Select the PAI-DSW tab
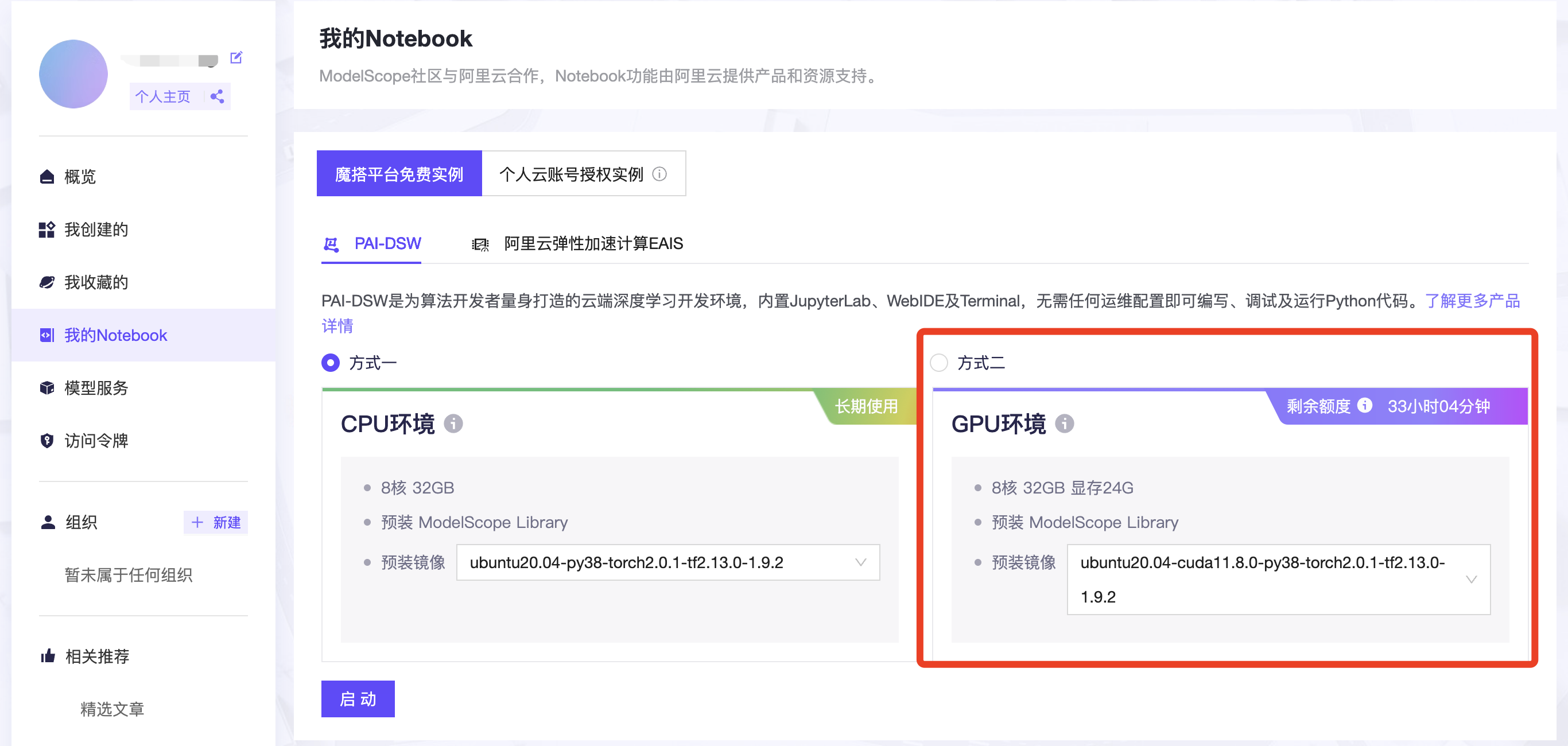Screen dimensions: 1568x746 pyautogui.click(x=371, y=243)
